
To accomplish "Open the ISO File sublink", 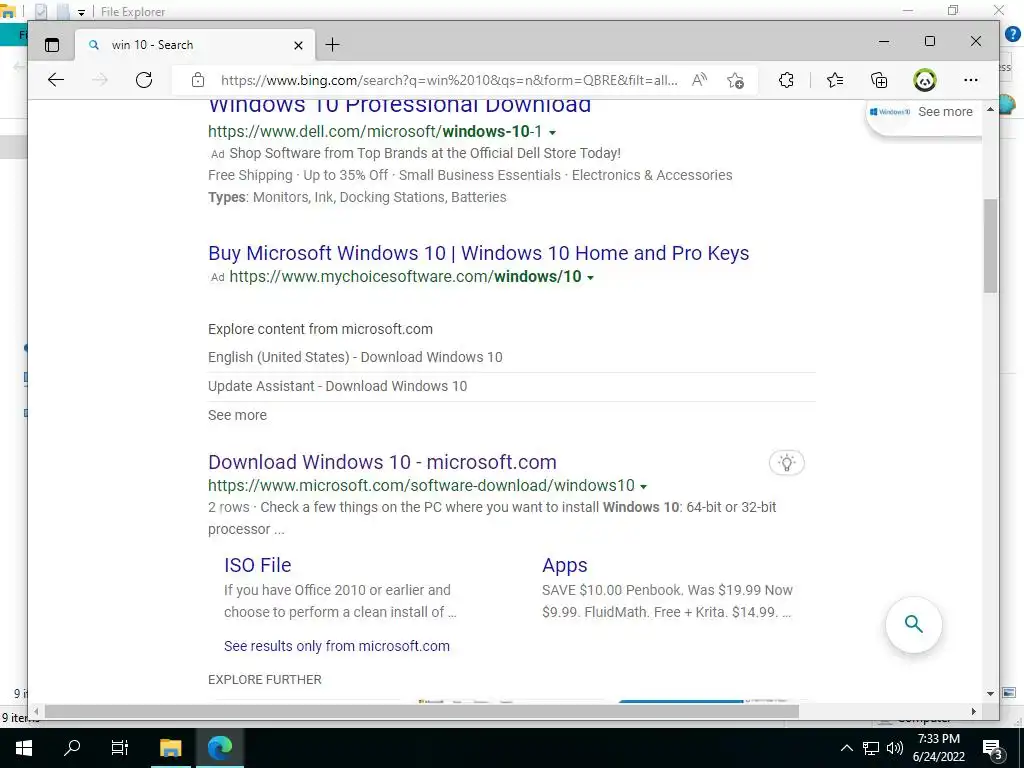I will (257, 565).
